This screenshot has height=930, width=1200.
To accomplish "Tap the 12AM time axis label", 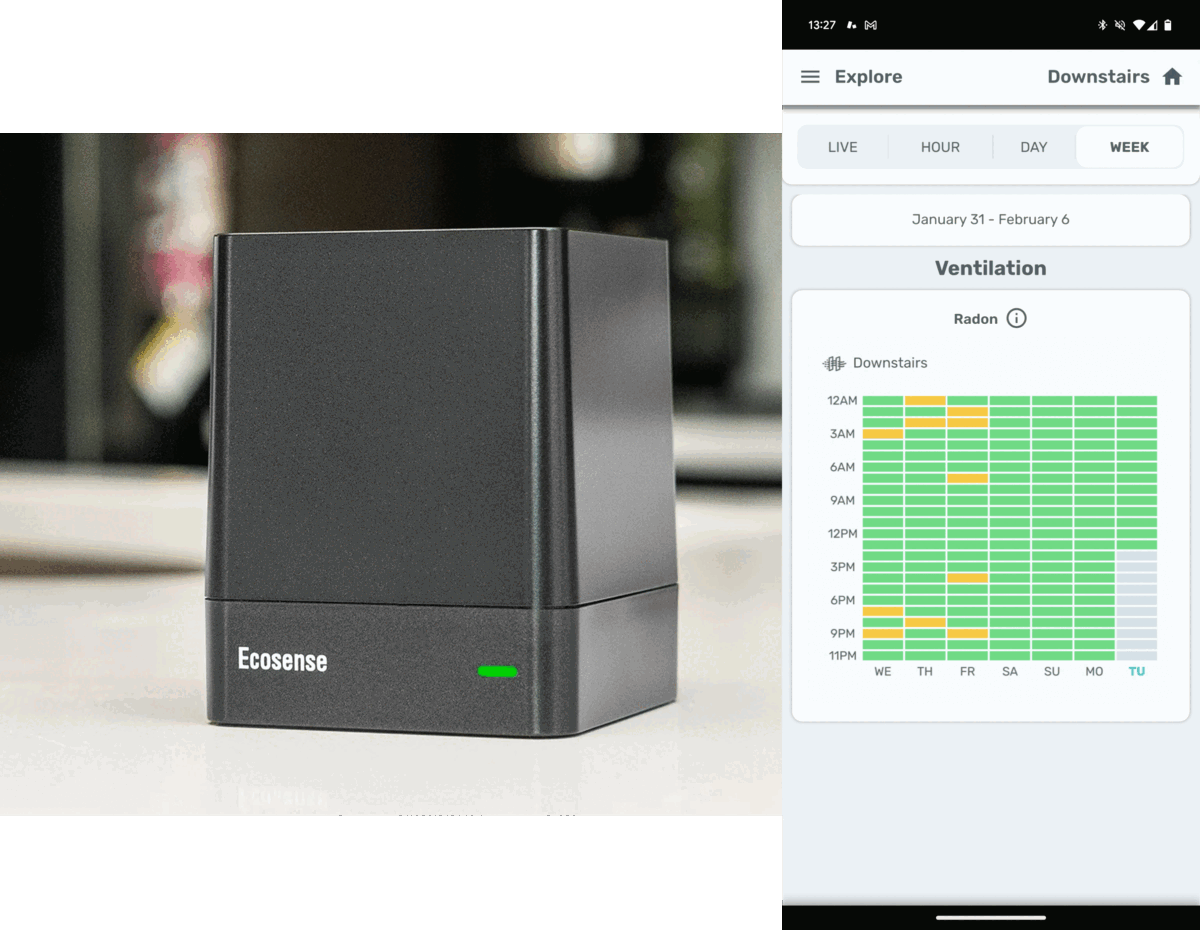I will (x=842, y=401).
